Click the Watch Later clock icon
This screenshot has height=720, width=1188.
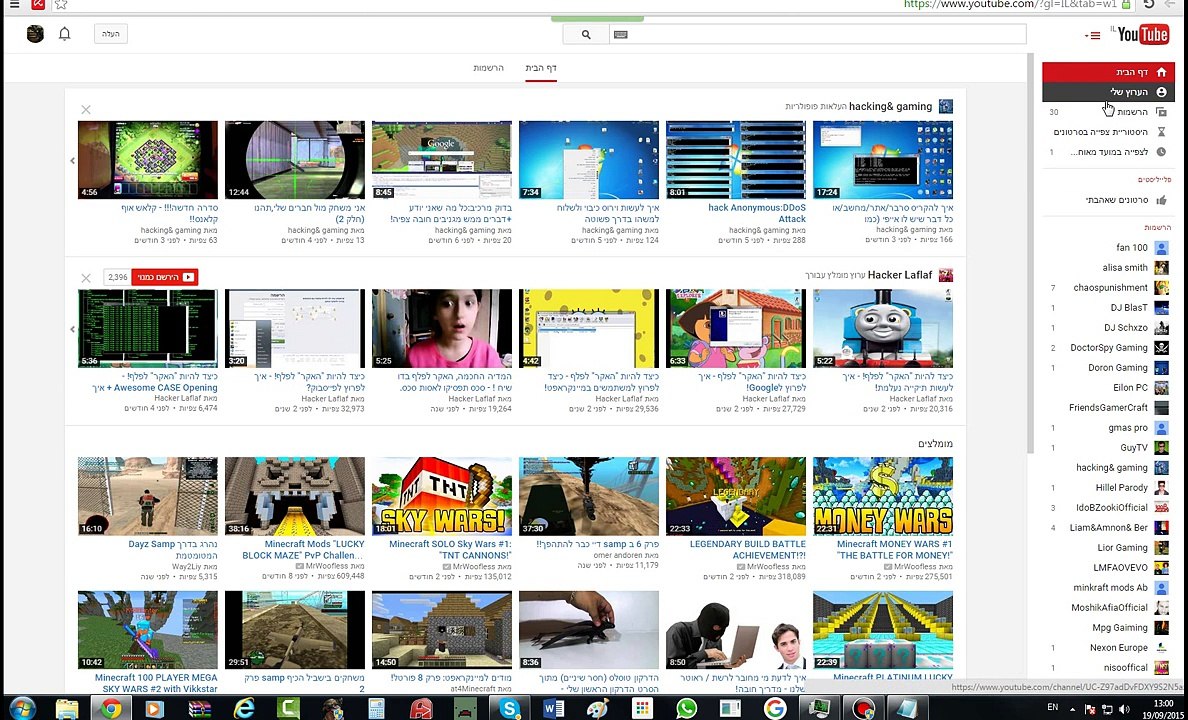point(1161,152)
